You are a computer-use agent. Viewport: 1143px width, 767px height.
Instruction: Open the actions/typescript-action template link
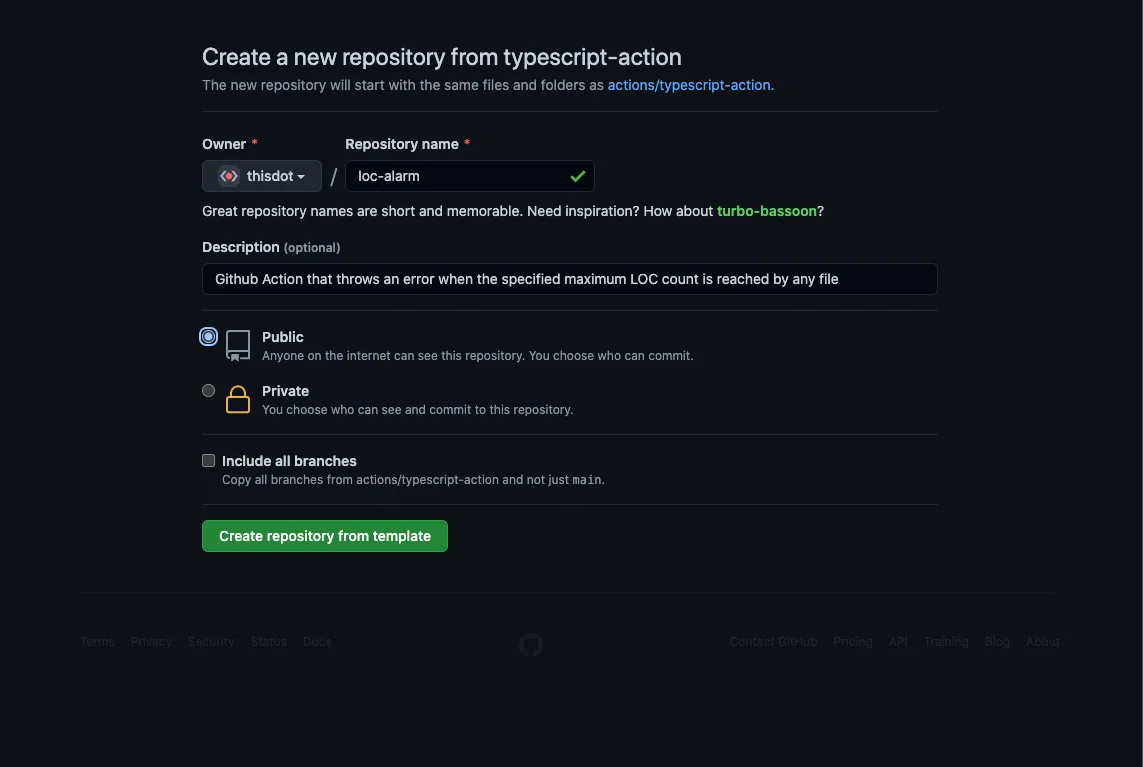coord(688,85)
